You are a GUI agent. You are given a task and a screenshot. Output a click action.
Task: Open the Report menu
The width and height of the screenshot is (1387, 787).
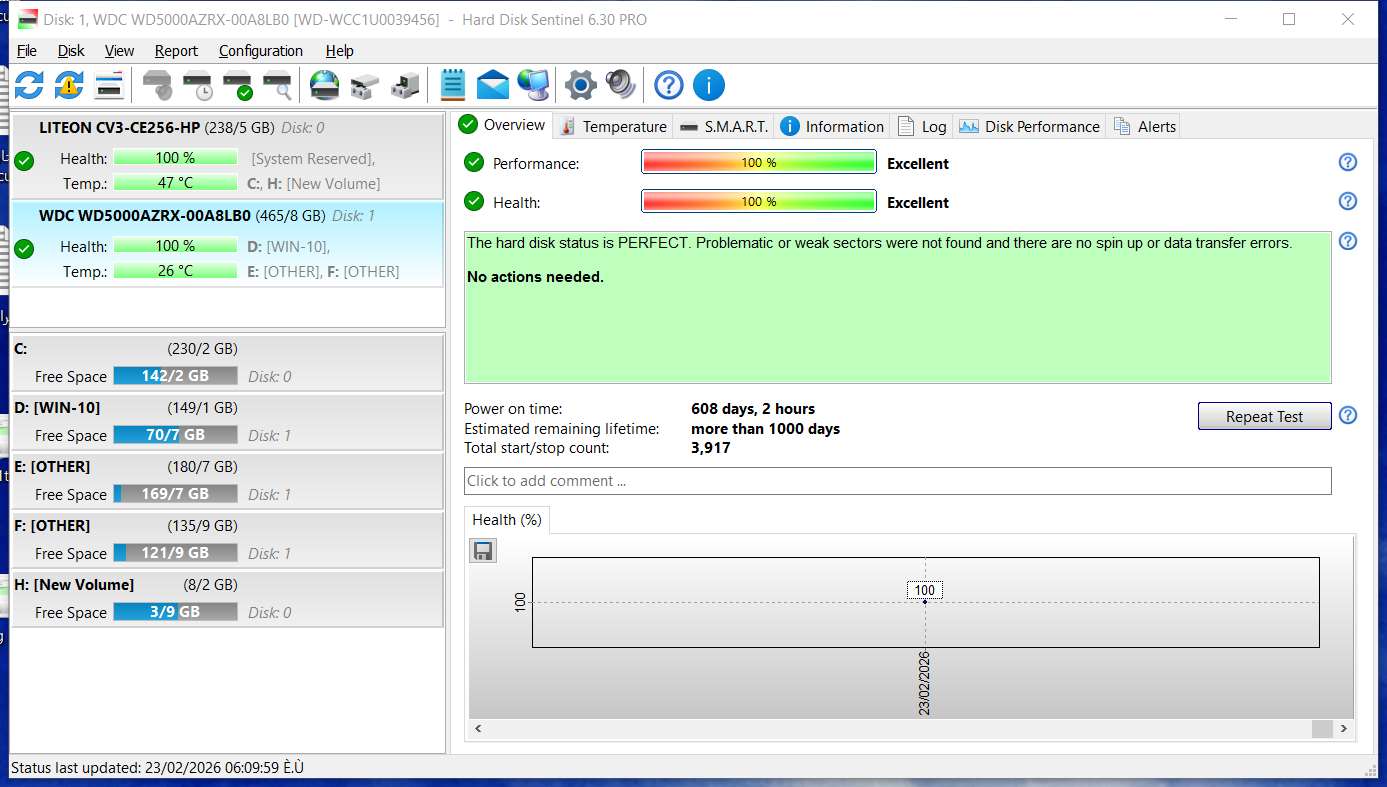pos(176,51)
